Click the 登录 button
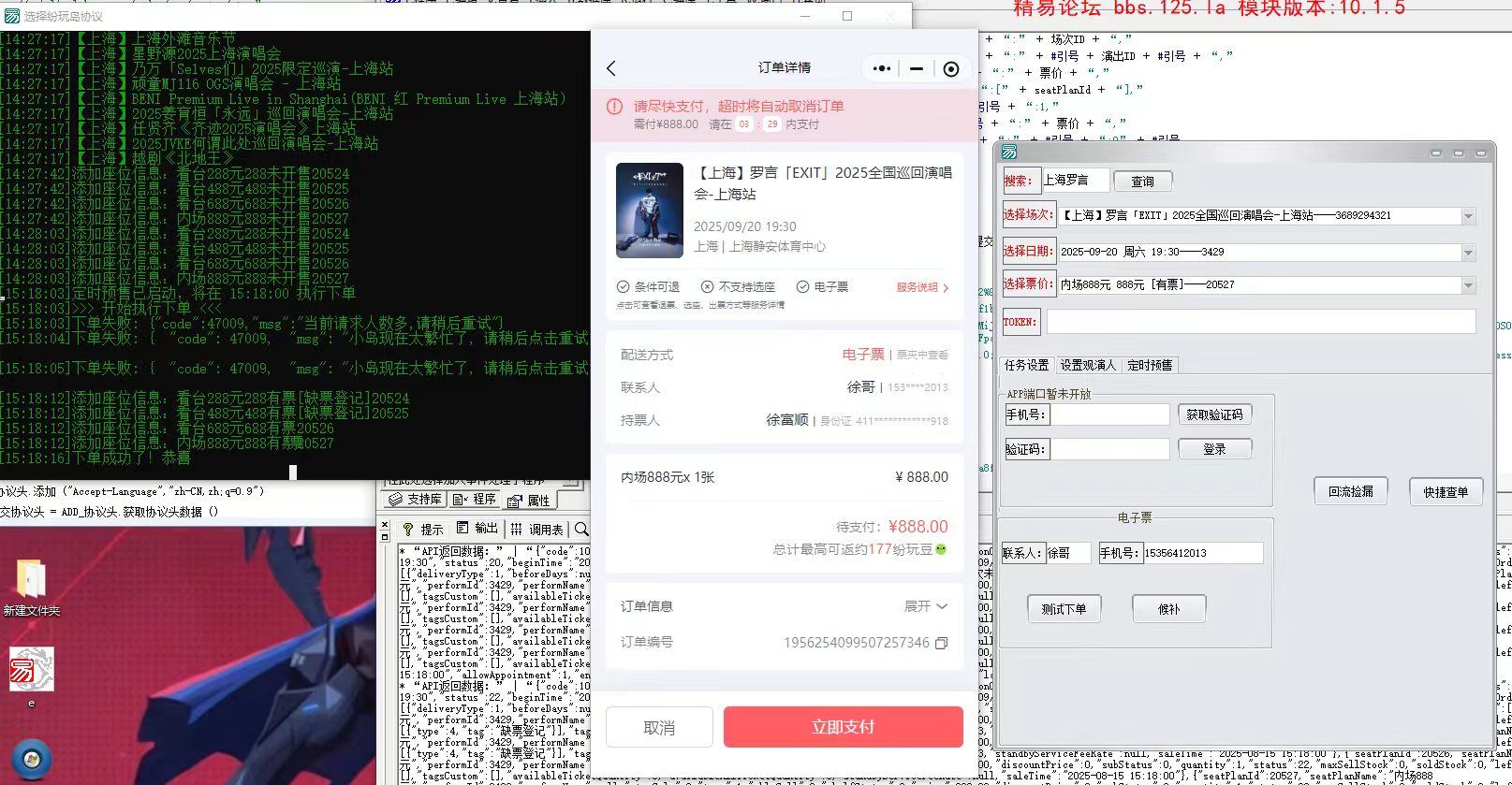1512x785 pixels. point(1214,449)
